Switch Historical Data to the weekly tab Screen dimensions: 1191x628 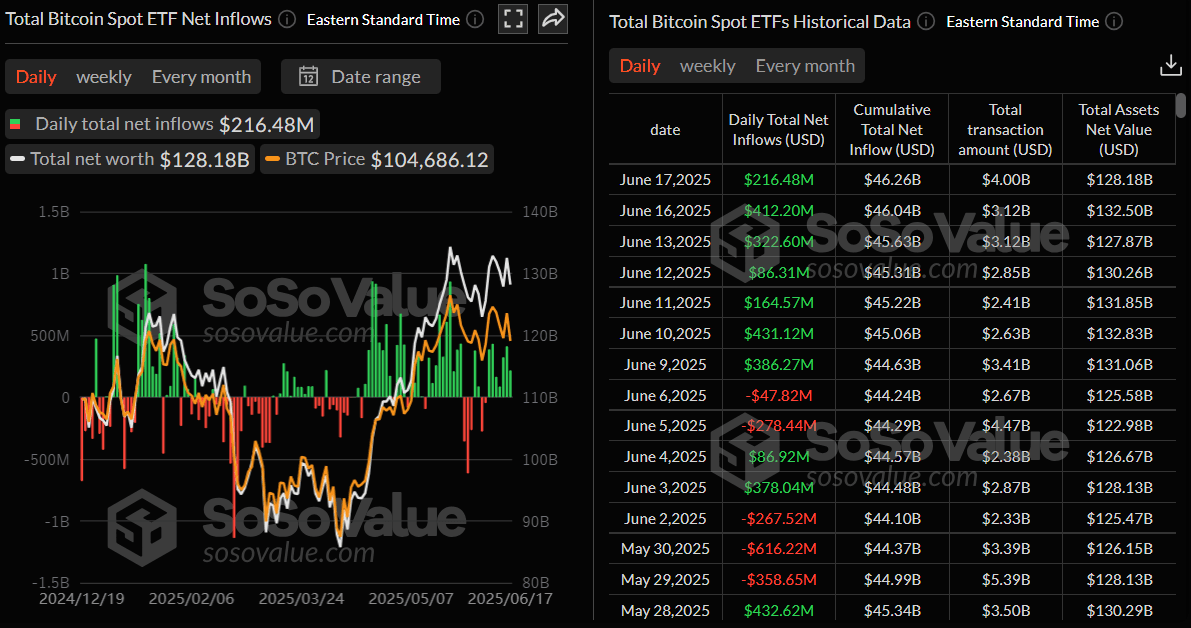[x=707, y=66]
